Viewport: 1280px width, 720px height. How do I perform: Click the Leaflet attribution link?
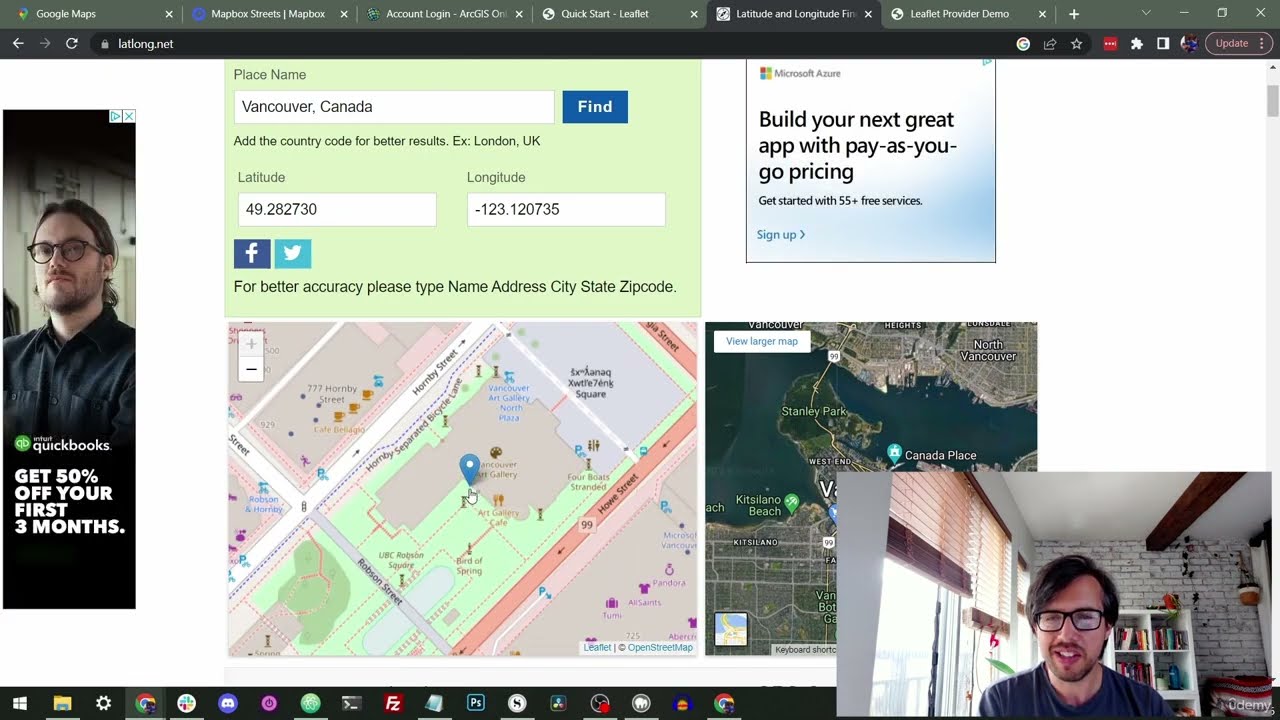pyautogui.click(x=597, y=648)
